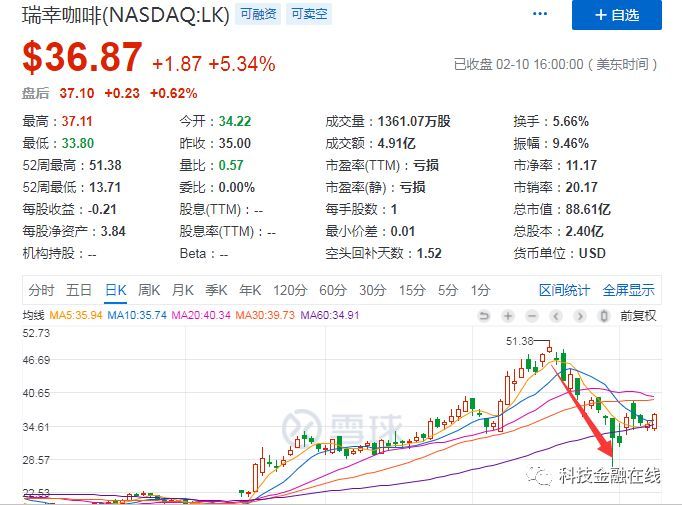
Task: Switch to the 五日 tab
Action: (79, 290)
